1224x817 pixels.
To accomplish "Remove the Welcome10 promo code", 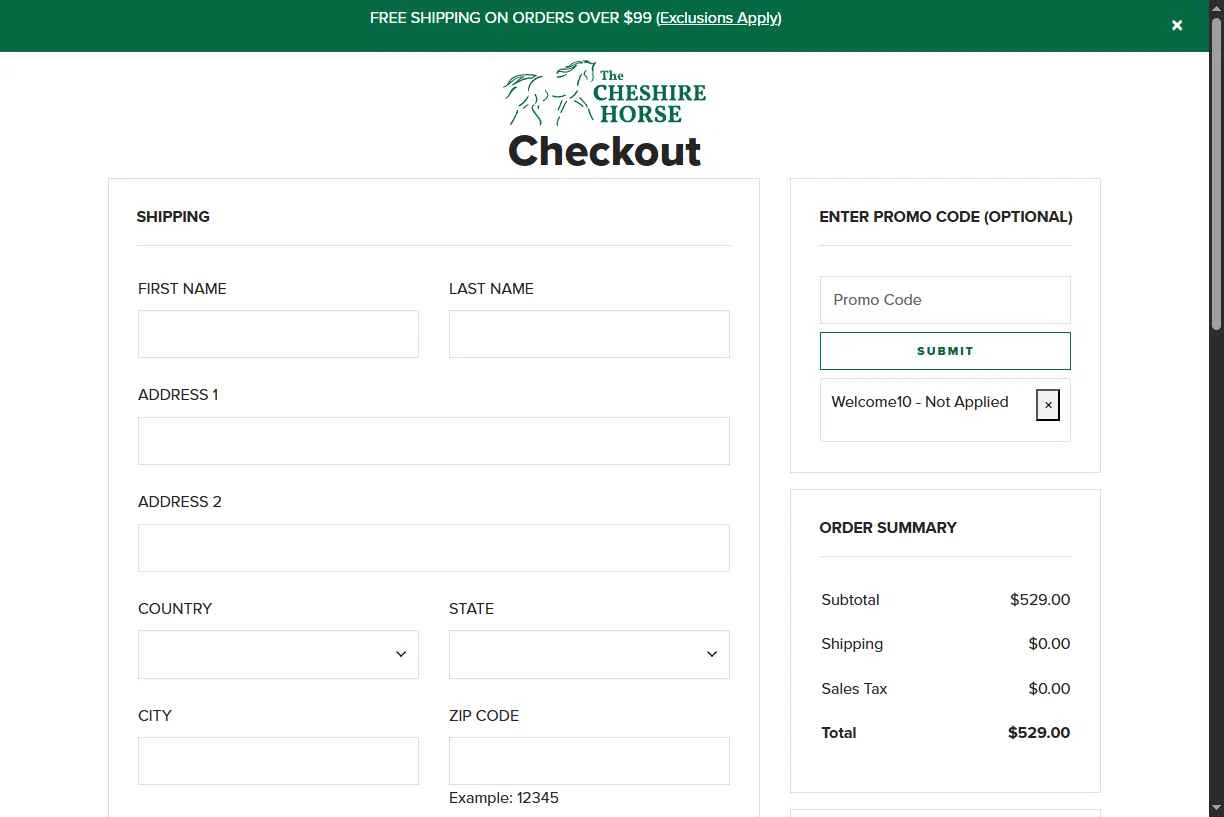I will click(x=1048, y=405).
